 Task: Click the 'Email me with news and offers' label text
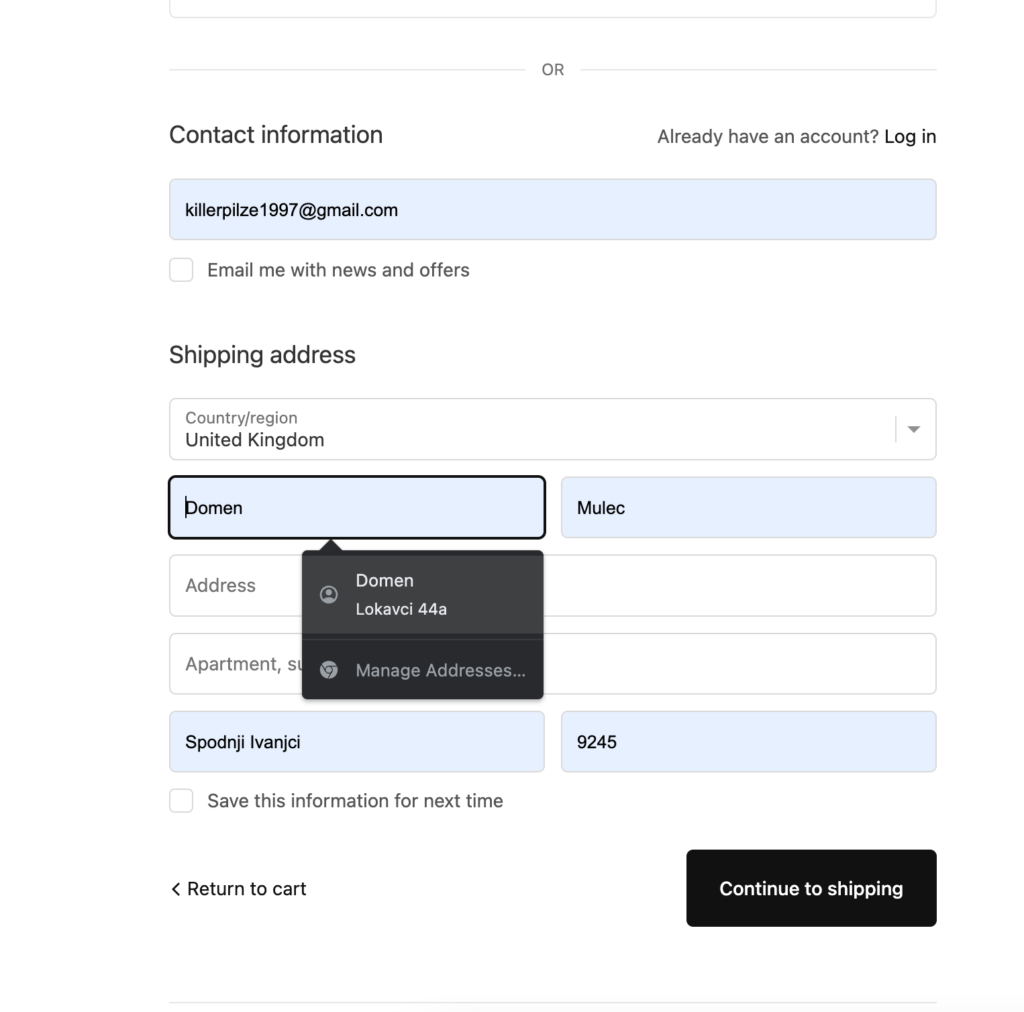pyautogui.click(x=338, y=270)
